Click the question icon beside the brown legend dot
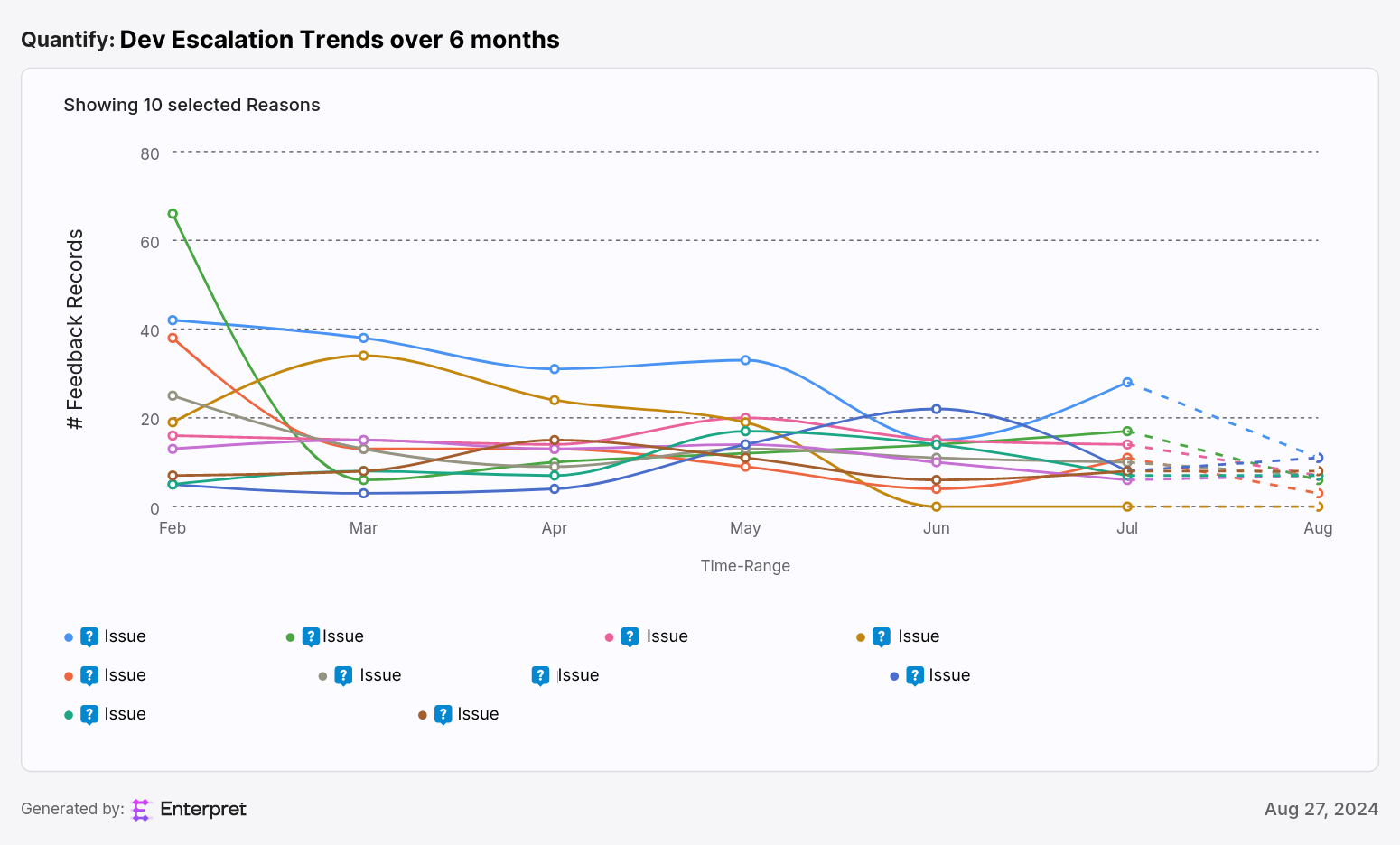Image resolution: width=1400 pixels, height=845 pixels. tap(443, 715)
